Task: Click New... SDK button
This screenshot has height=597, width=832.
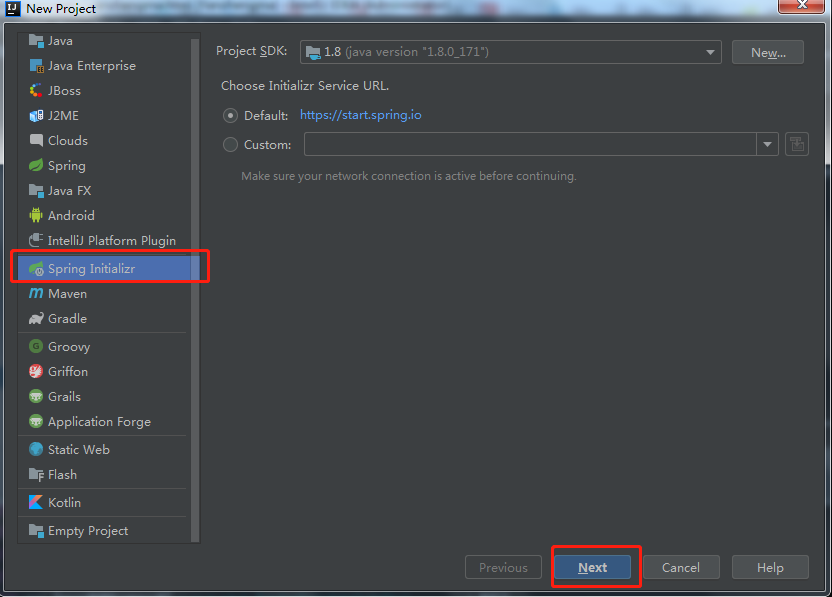Action: pos(768,53)
